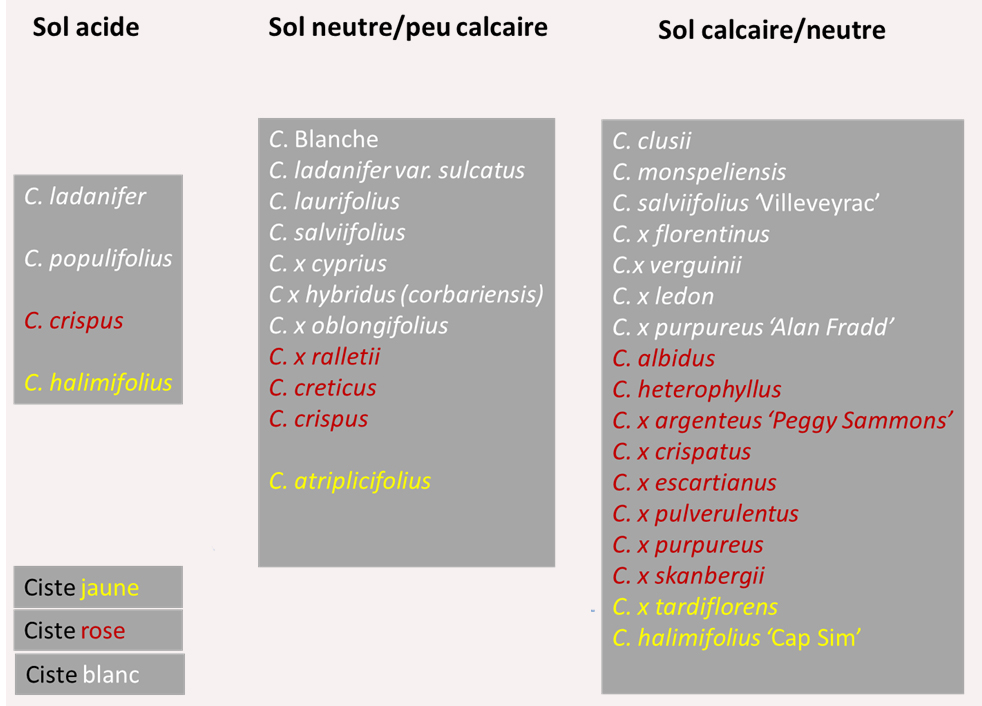
Task: Click the 'Sol acide' heading
Action: [85, 27]
